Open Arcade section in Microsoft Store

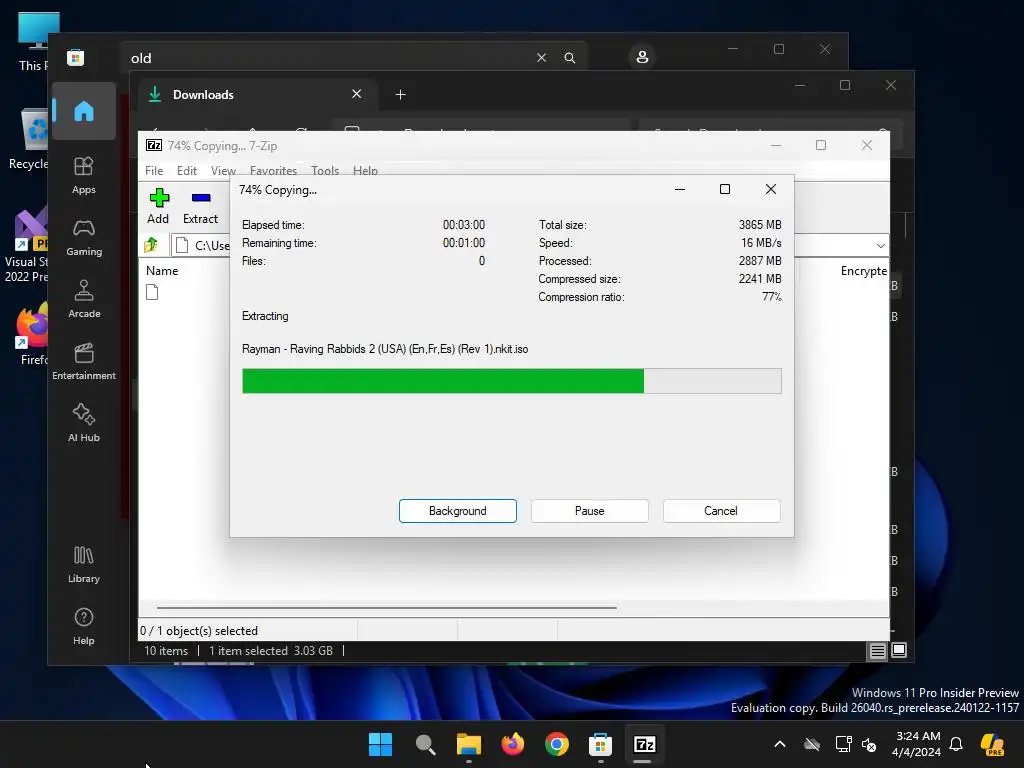point(84,299)
